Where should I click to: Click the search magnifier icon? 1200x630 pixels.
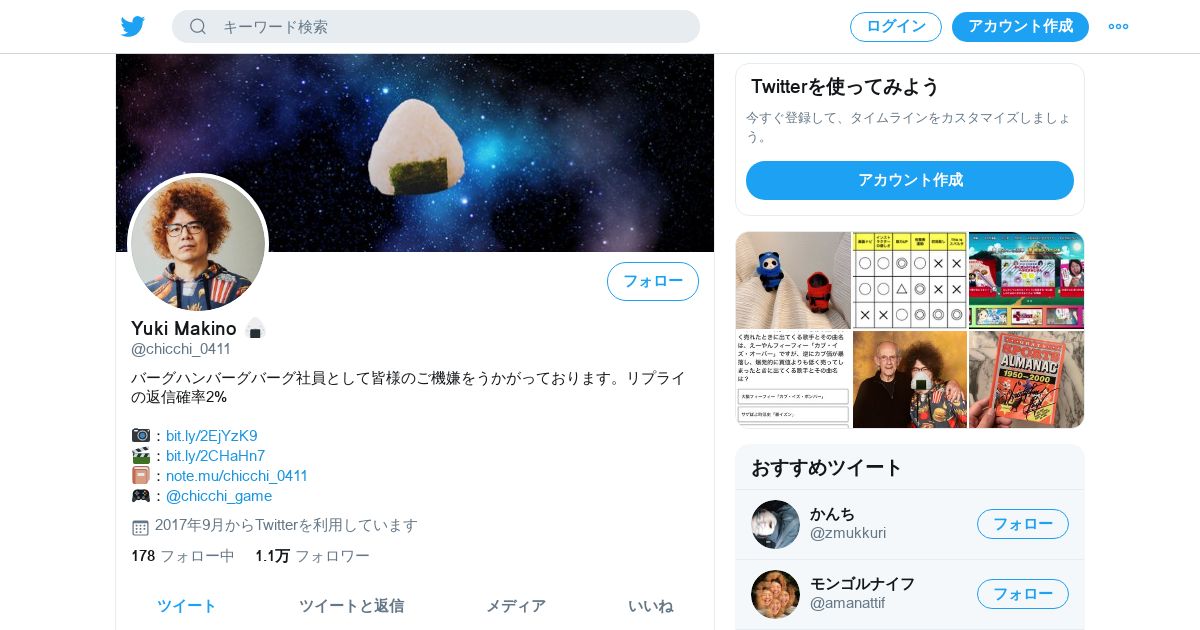198,27
